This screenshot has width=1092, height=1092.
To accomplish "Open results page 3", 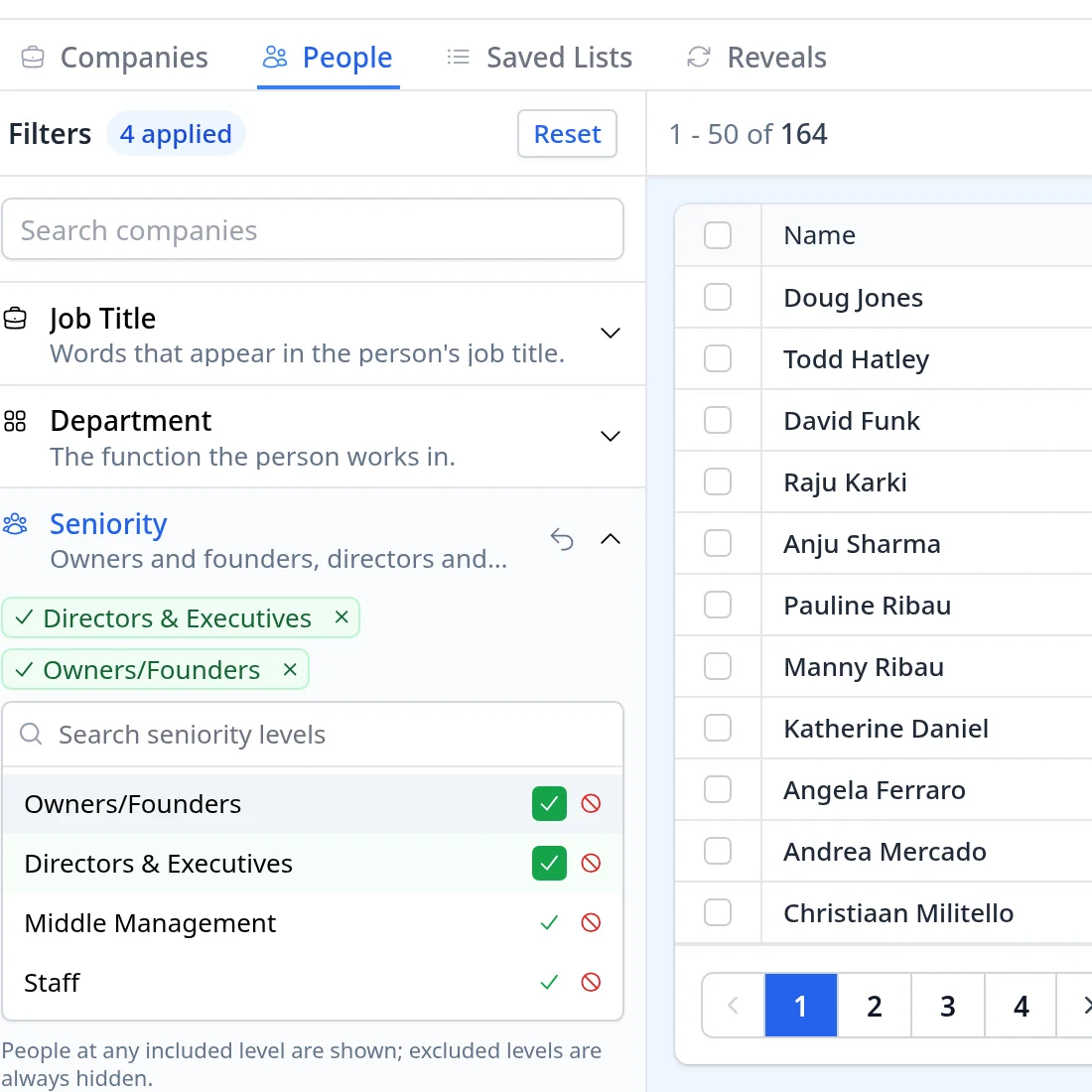I will tap(948, 1006).
